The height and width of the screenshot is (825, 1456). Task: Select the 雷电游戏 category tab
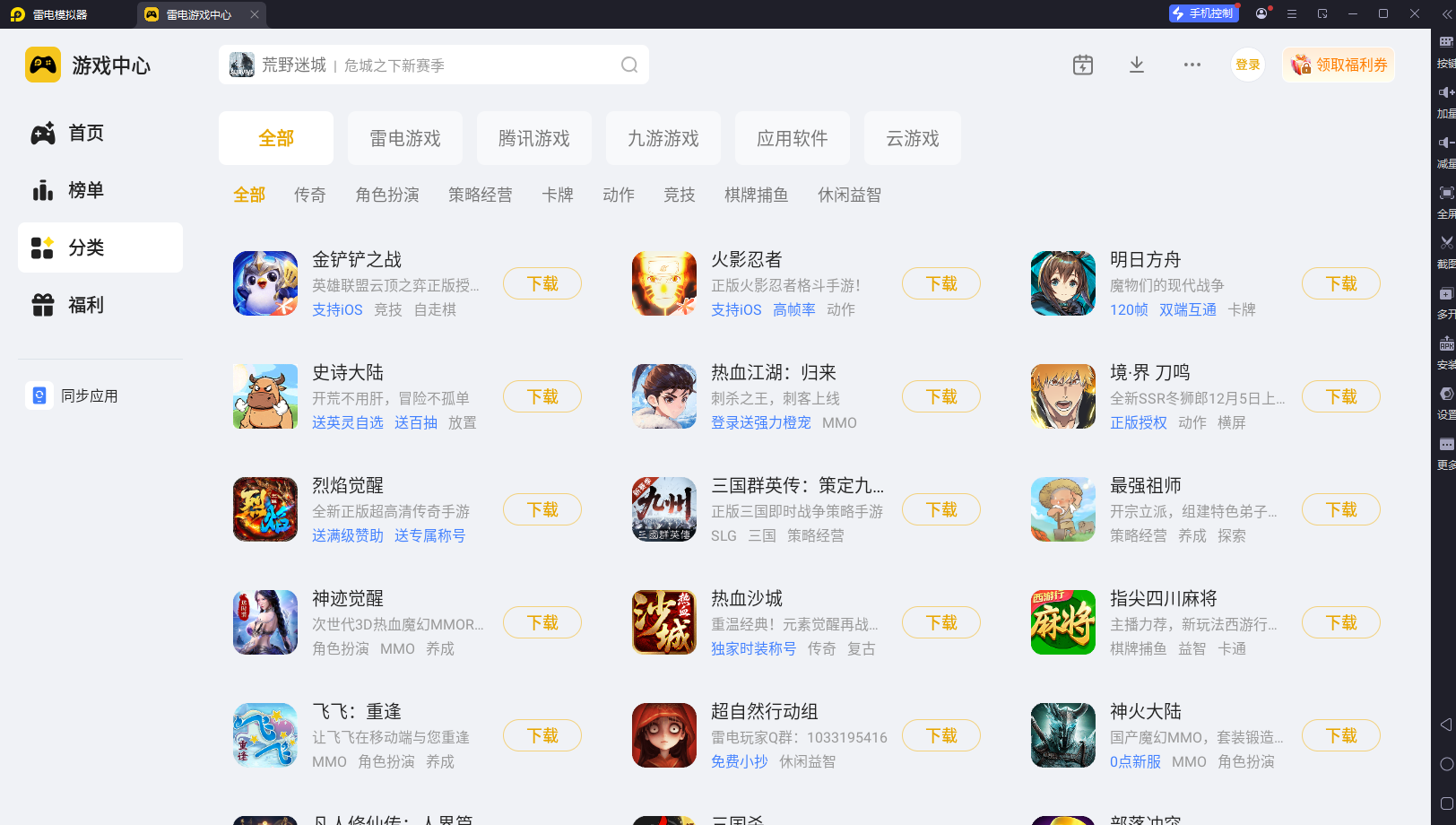(405, 138)
